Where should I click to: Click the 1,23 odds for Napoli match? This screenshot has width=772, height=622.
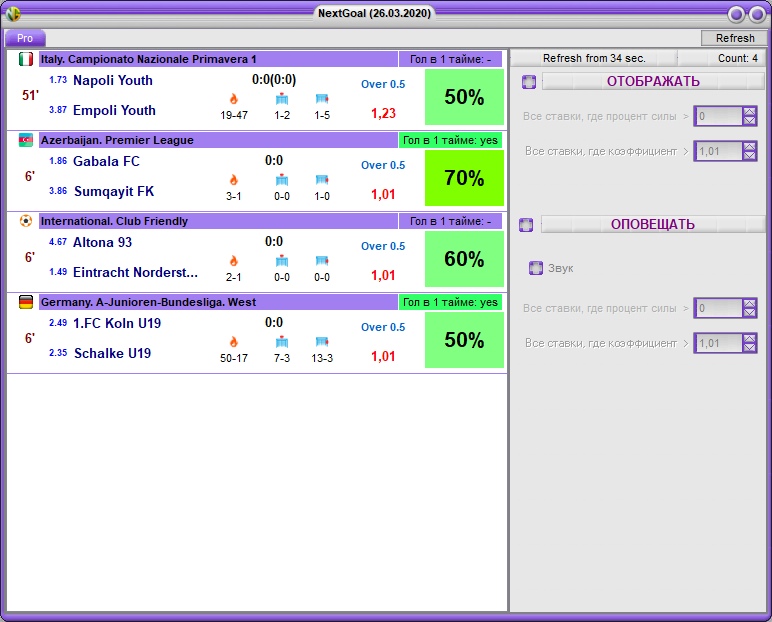coord(383,113)
